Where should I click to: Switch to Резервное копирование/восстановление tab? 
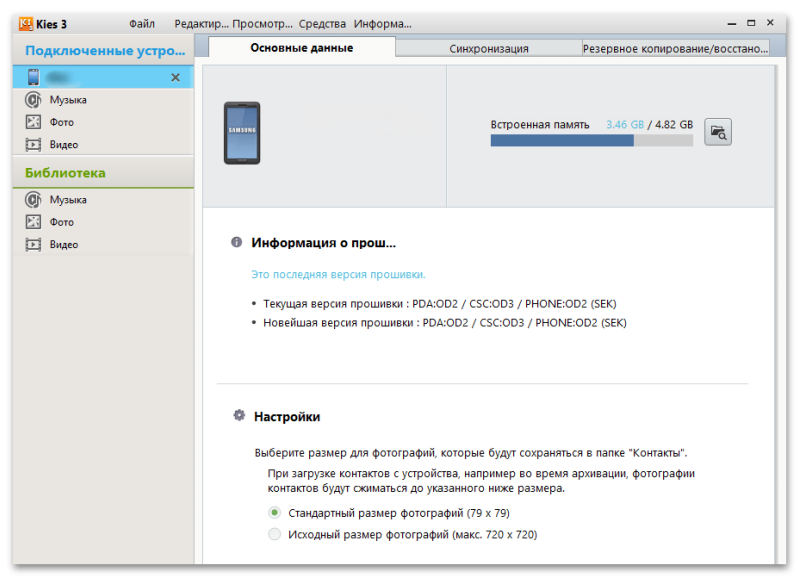(x=676, y=48)
